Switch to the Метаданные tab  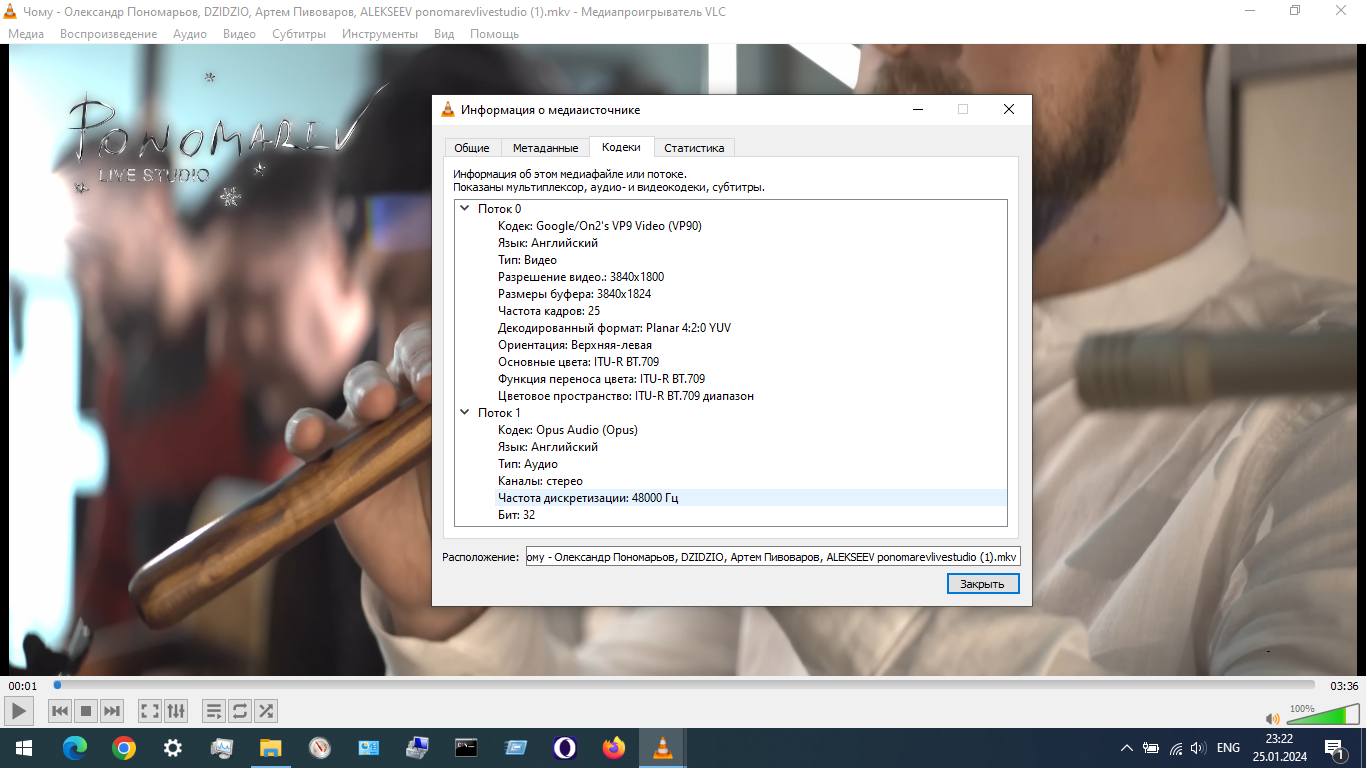tap(545, 148)
